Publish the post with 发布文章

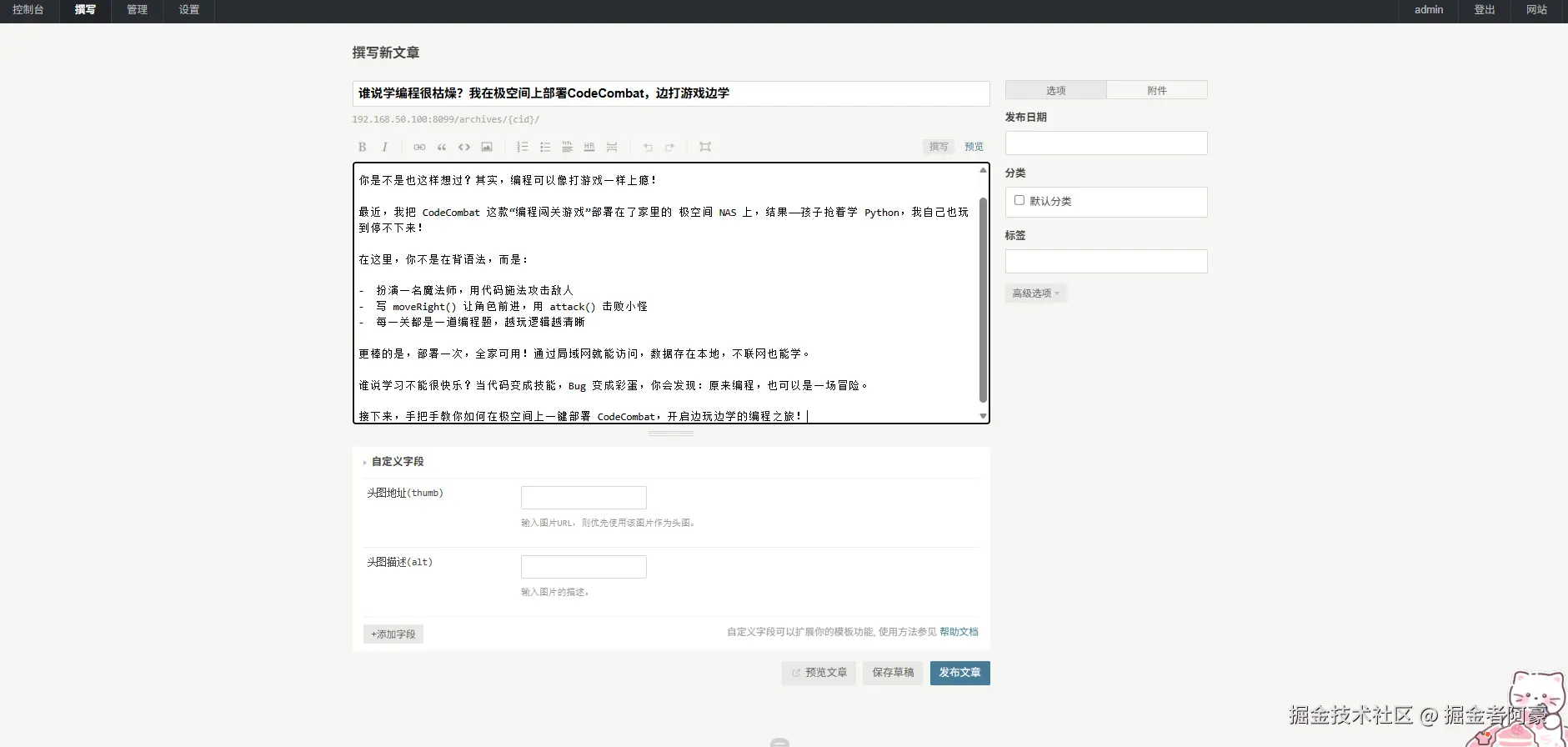coord(960,673)
